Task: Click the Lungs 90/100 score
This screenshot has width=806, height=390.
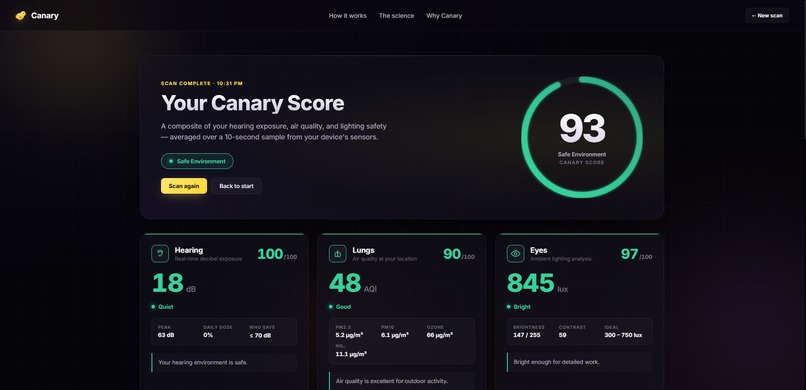Action: (x=459, y=254)
